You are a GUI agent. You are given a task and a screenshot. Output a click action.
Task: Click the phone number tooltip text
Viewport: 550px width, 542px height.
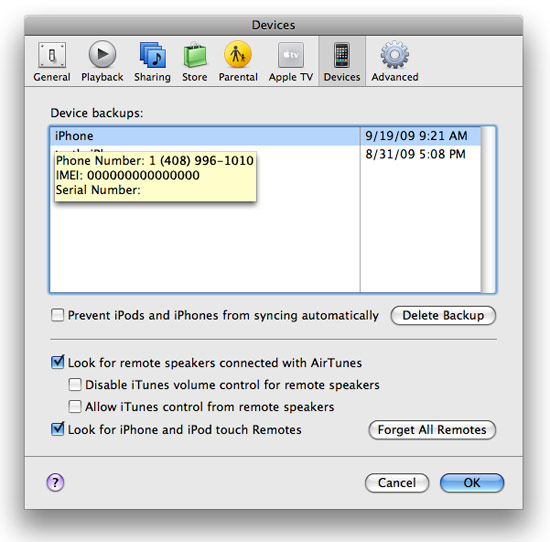155,161
